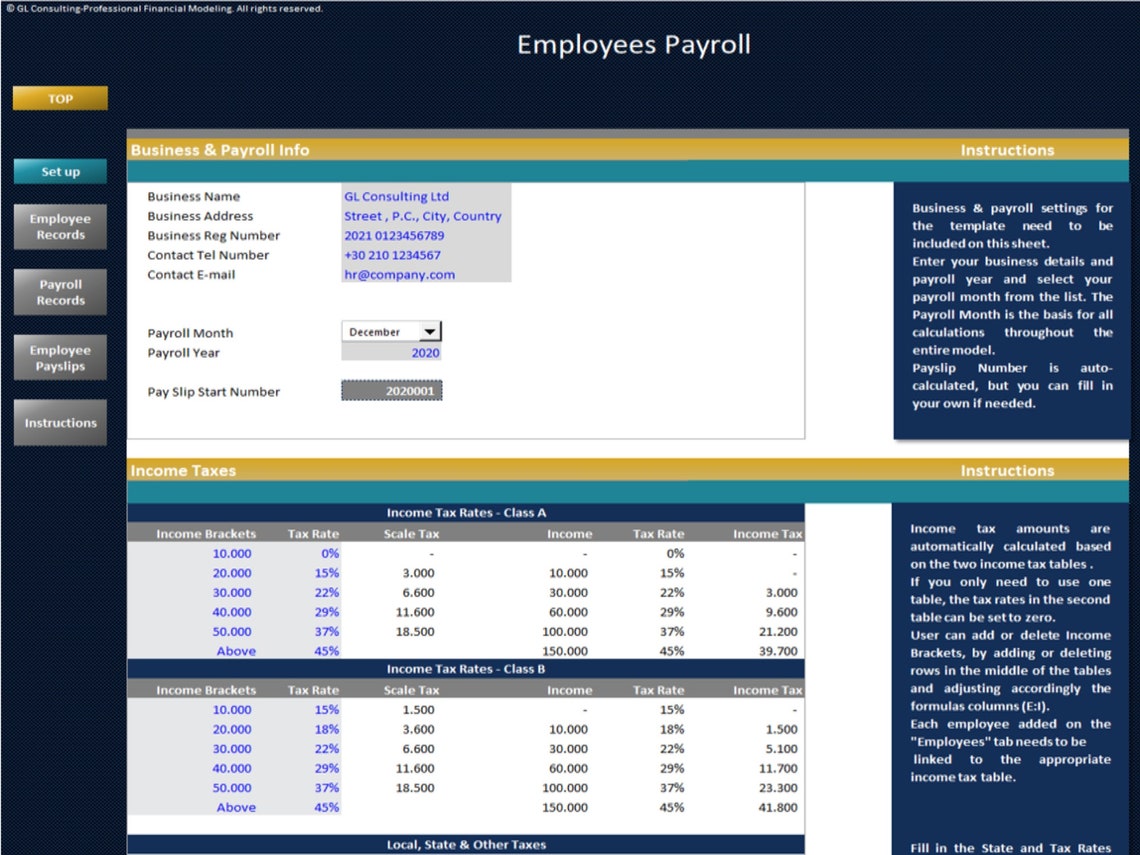Viewport: 1140px width, 855px height.
Task: Select the Payroll Year value 2020
Action: [424, 352]
